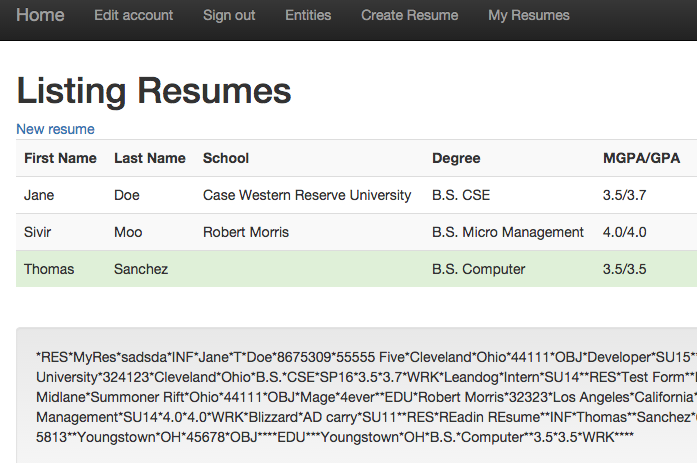
Task: Select the Sivir Moo resume row
Action: tap(40, 232)
